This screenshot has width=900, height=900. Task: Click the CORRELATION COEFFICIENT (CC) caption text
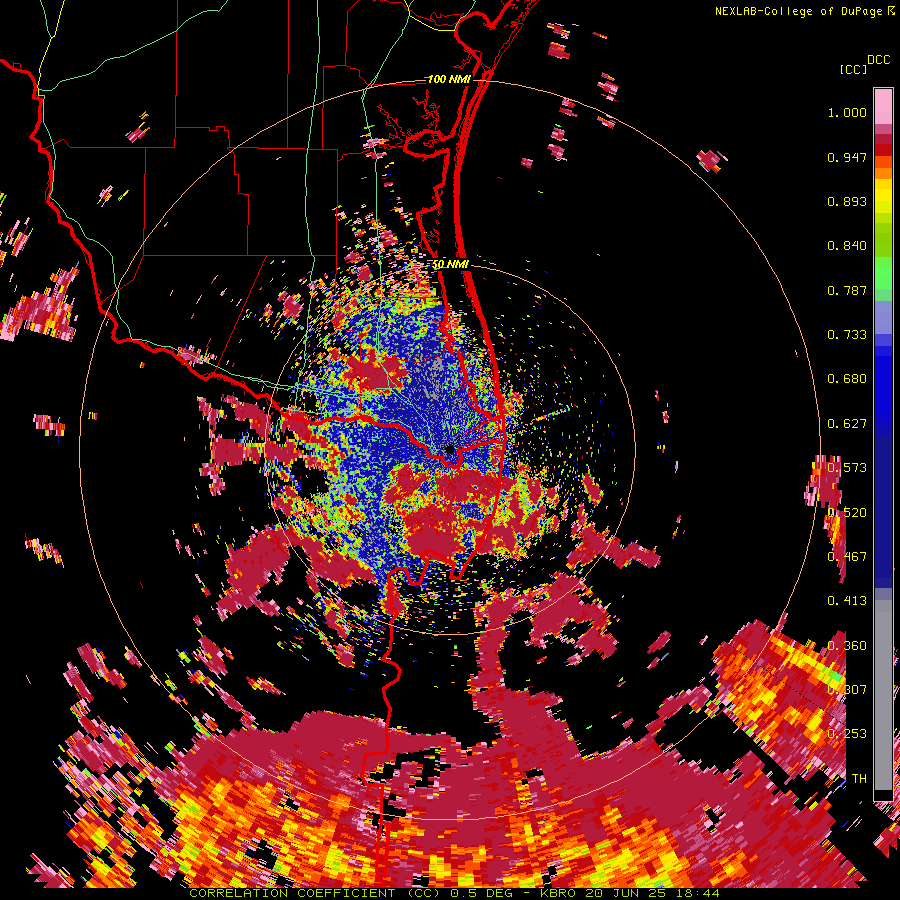[x=313, y=893]
